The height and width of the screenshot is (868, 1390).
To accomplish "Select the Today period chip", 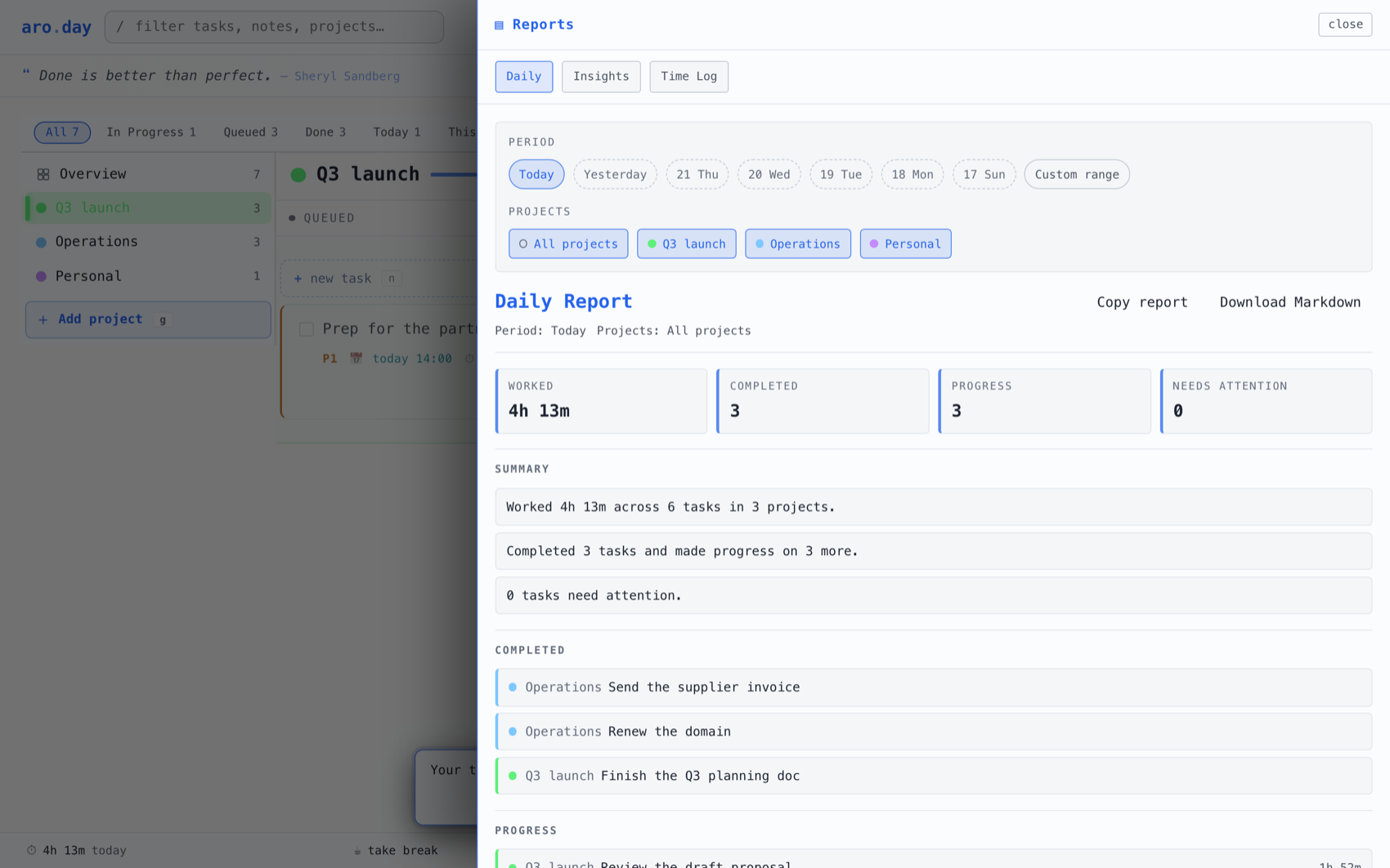I will [536, 174].
